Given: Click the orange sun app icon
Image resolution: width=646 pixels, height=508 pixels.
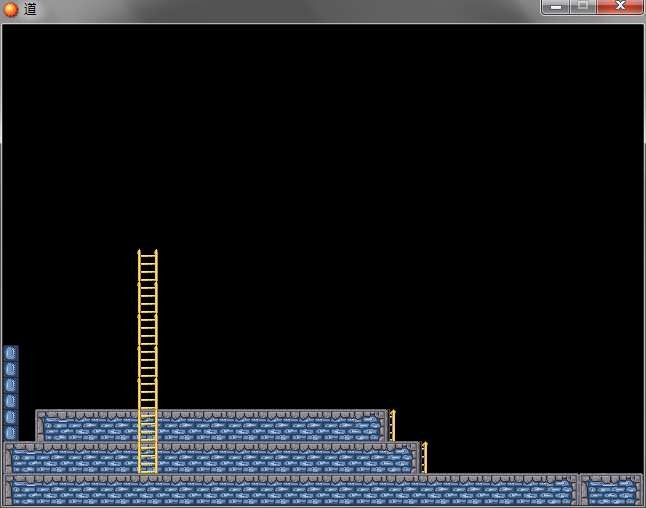Looking at the screenshot, I should pyautogui.click(x=11, y=9).
